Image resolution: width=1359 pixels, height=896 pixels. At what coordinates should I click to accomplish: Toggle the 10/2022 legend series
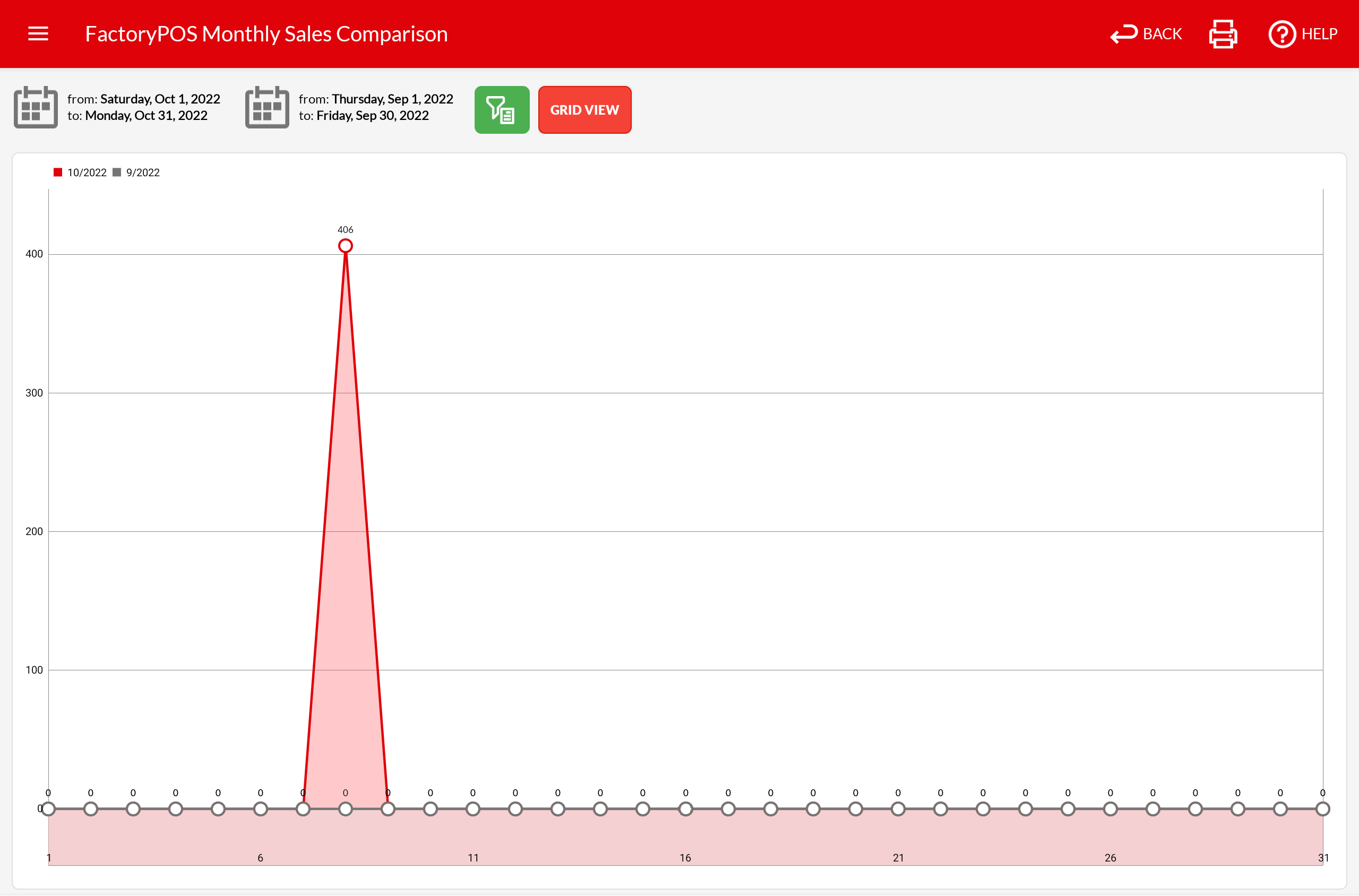87,173
